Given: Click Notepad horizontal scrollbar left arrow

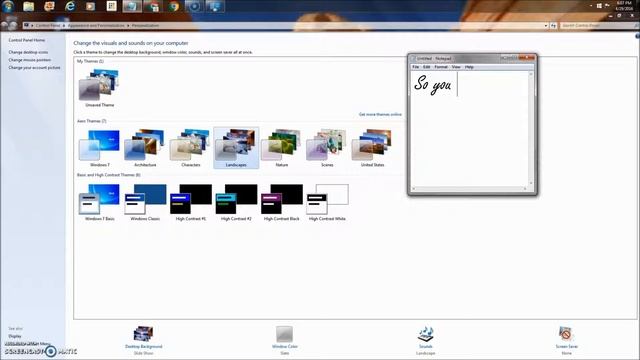Looking at the screenshot, I should [x=413, y=189].
